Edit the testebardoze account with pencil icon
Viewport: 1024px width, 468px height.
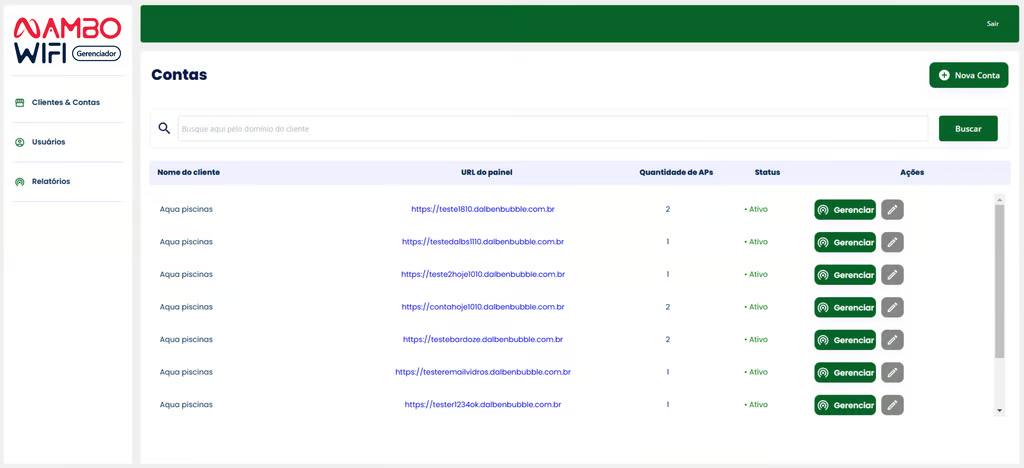click(892, 340)
